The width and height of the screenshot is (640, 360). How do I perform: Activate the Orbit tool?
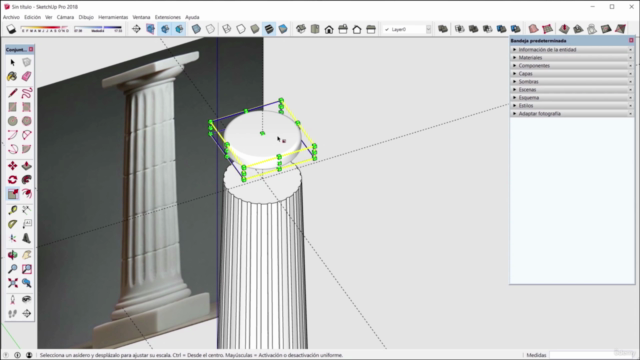[x=13, y=255]
